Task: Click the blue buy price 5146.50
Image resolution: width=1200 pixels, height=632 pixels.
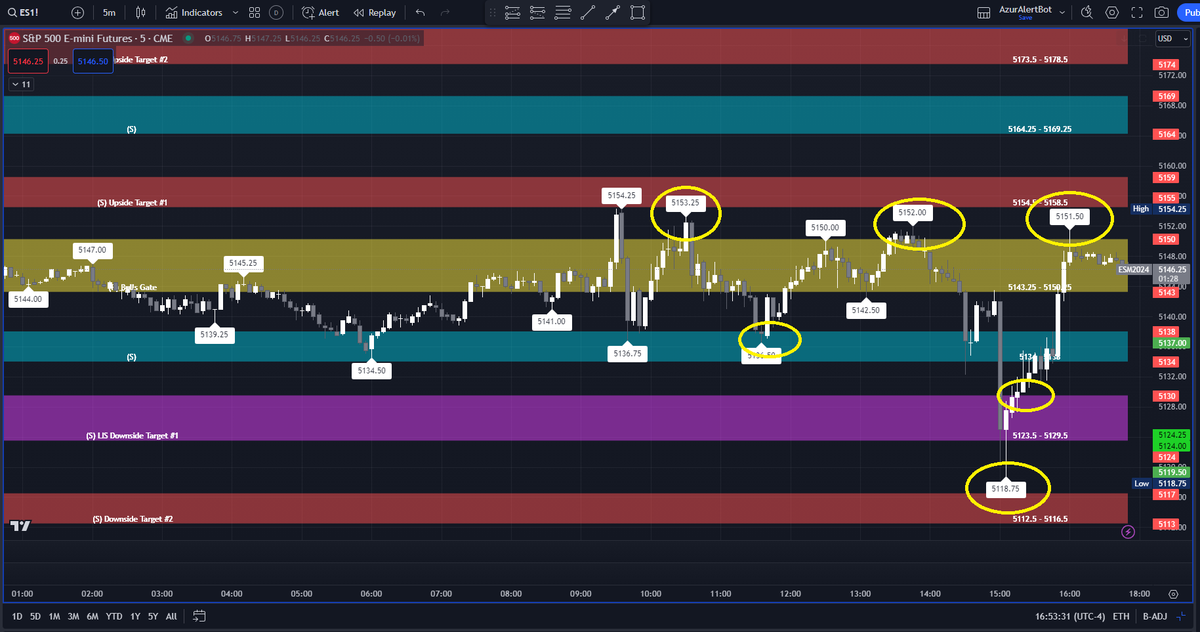Action: pos(91,61)
